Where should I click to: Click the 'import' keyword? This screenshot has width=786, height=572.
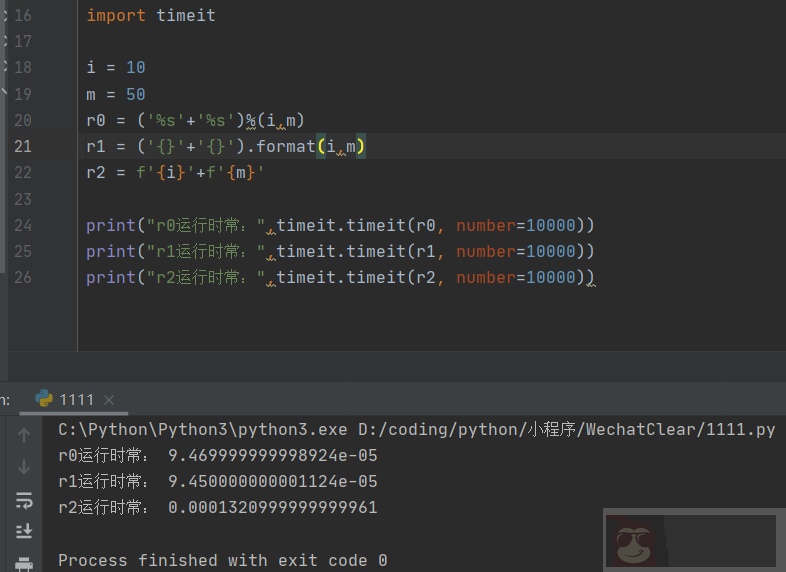[x=116, y=16]
